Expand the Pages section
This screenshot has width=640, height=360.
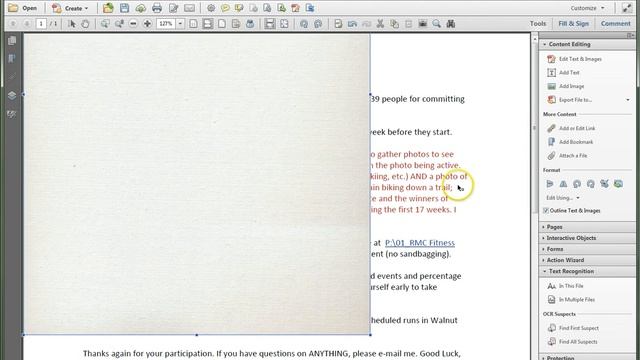point(587,227)
